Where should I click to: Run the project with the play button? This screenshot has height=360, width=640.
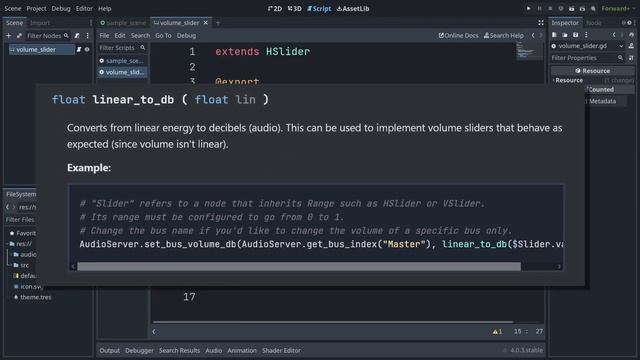pyautogui.click(x=529, y=8)
